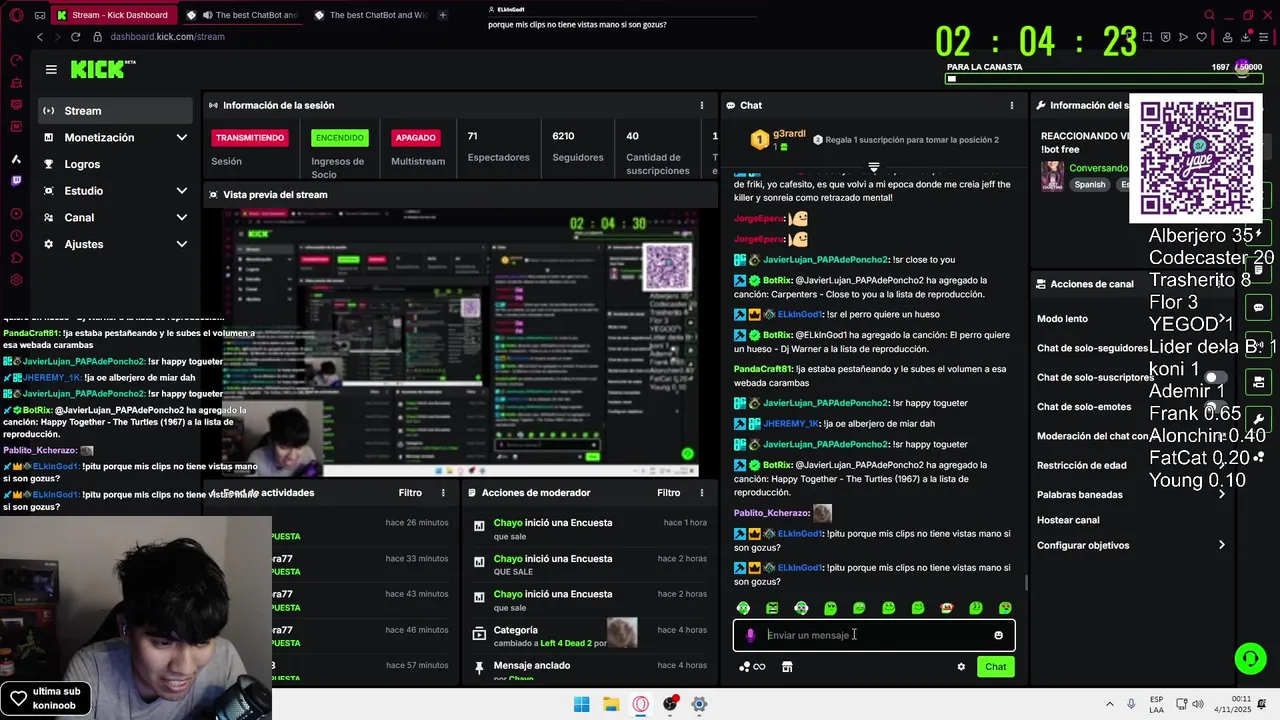Click the wrench icon on right rail
The image size is (1280, 720).
1259,419
